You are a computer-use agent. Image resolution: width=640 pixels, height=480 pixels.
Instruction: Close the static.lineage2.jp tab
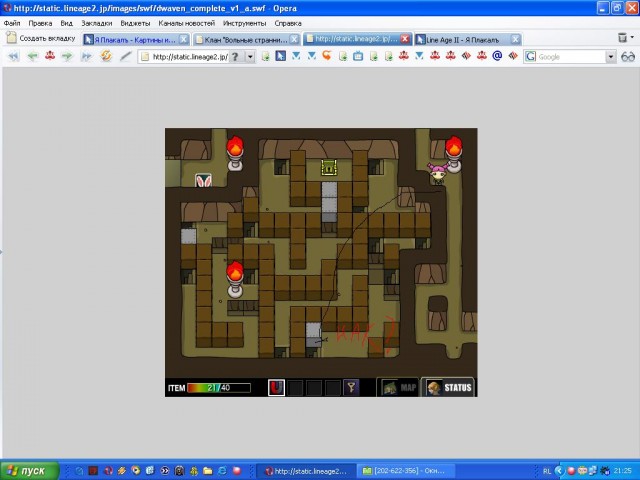pyautogui.click(x=404, y=39)
